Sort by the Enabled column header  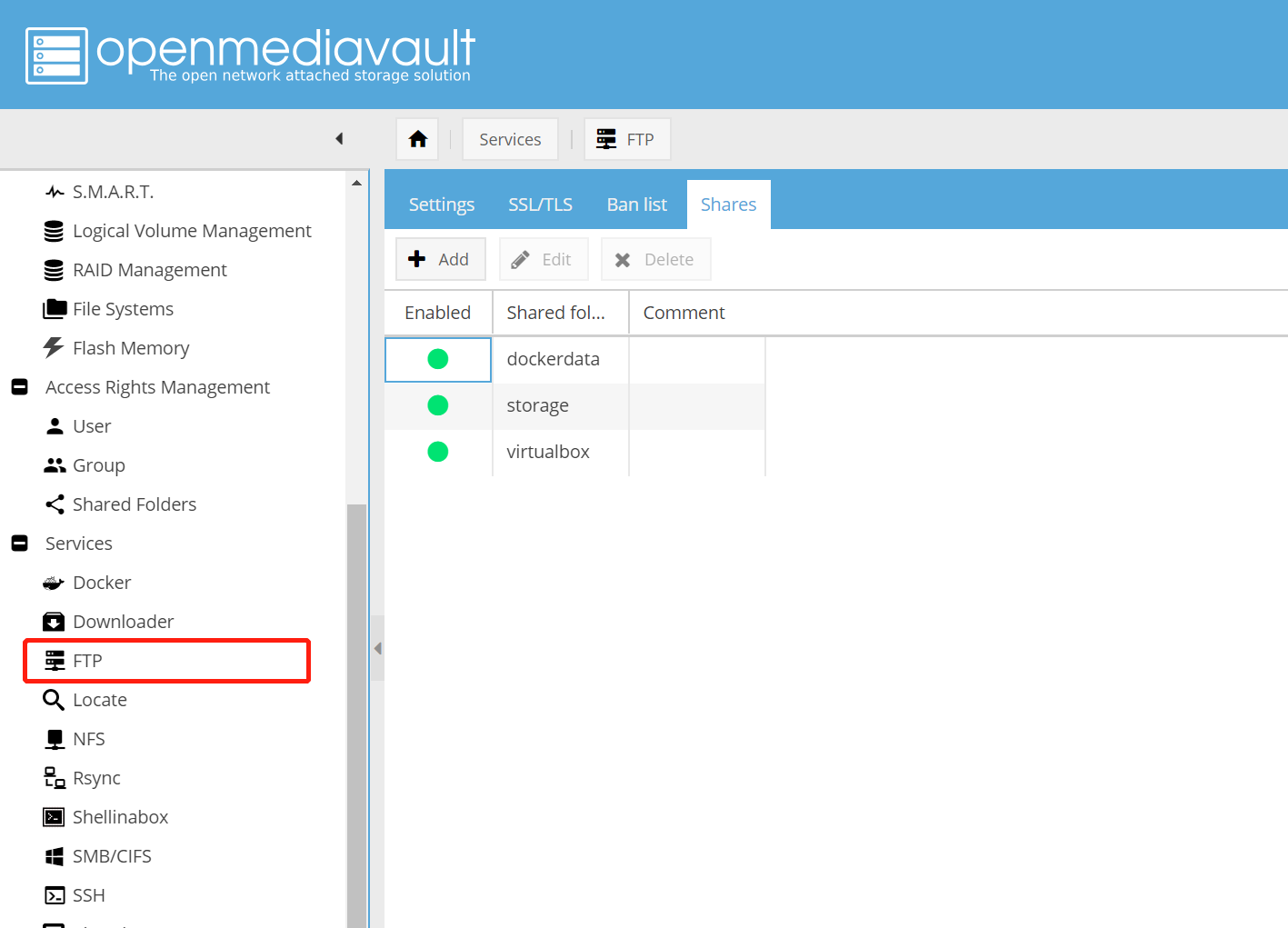pyautogui.click(x=438, y=313)
